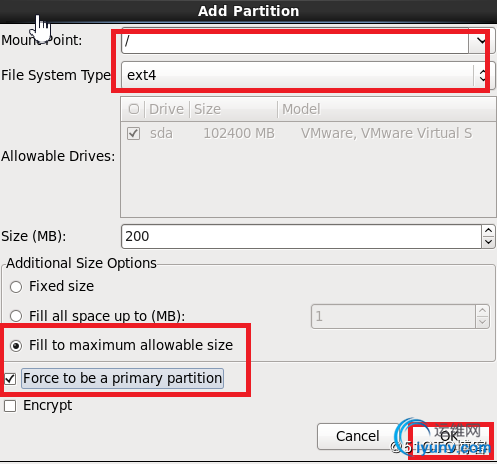The height and width of the screenshot is (464, 497).
Task: Click the Size column header
Action: click(233, 109)
